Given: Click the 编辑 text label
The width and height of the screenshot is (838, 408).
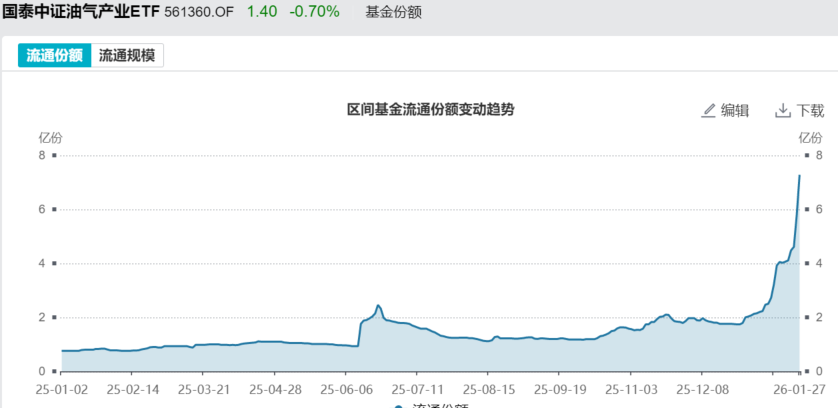Looking at the screenshot, I should pyautogui.click(x=735, y=110).
